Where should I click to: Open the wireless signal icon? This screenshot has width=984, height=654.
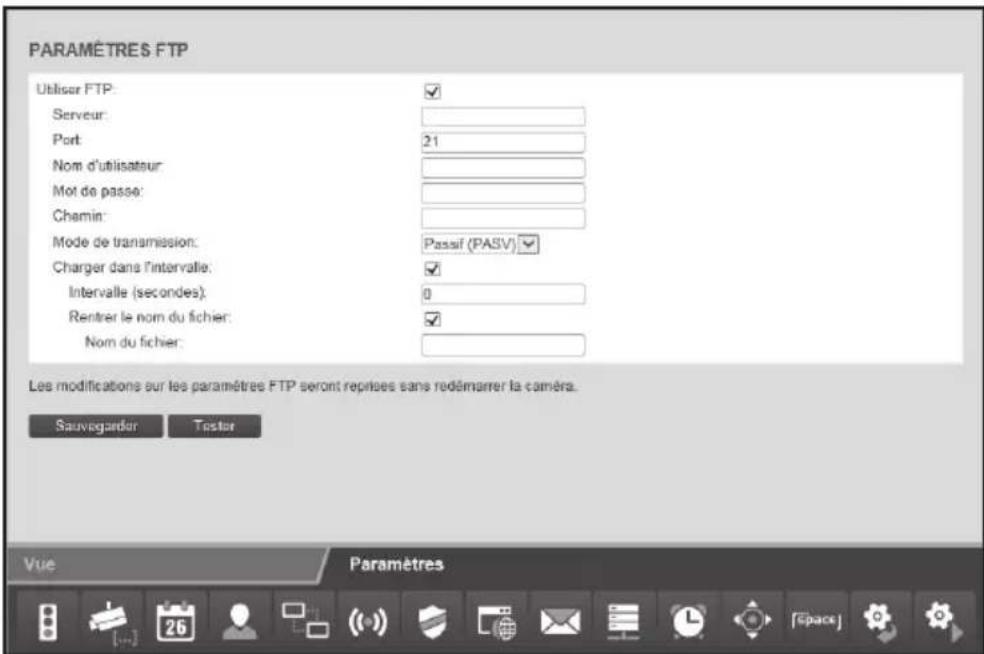tap(368, 621)
